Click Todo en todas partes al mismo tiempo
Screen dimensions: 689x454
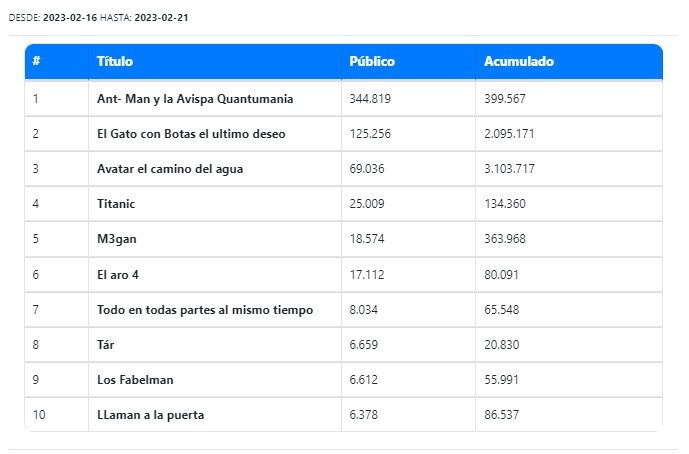pyautogui.click(x=205, y=310)
